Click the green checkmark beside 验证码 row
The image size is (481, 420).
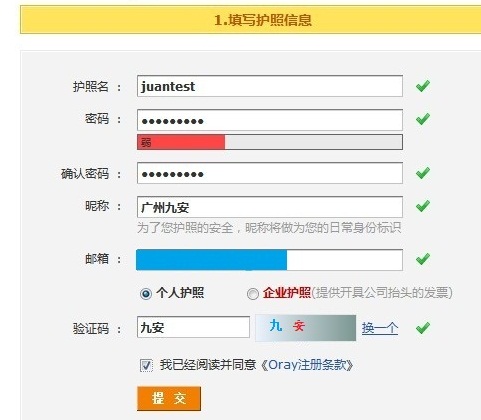(423, 328)
